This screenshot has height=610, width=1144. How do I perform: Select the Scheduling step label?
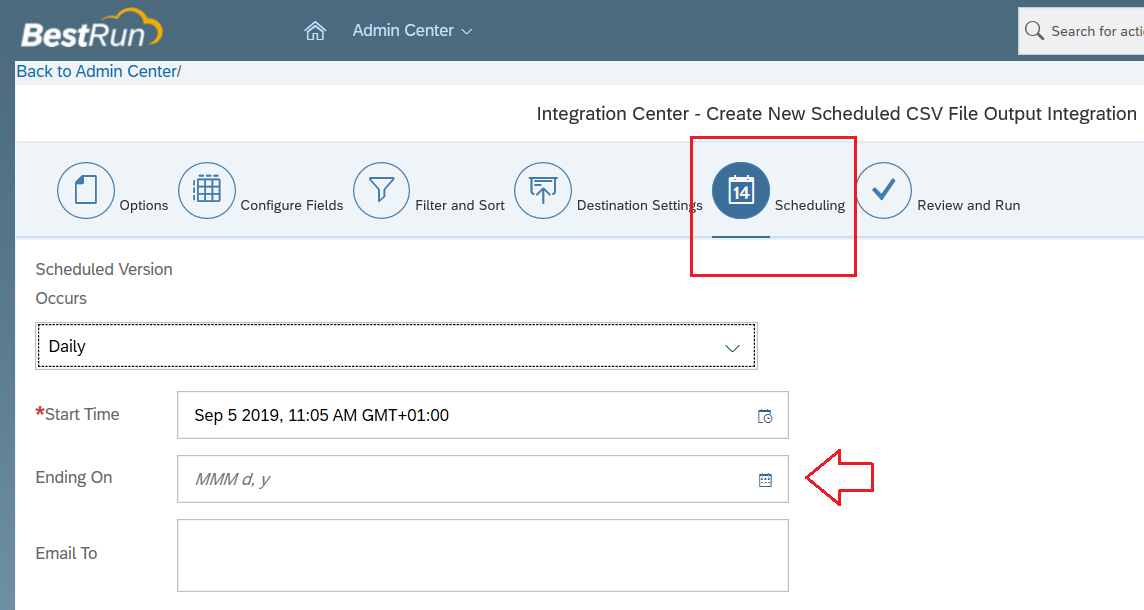pyautogui.click(x=810, y=206)
